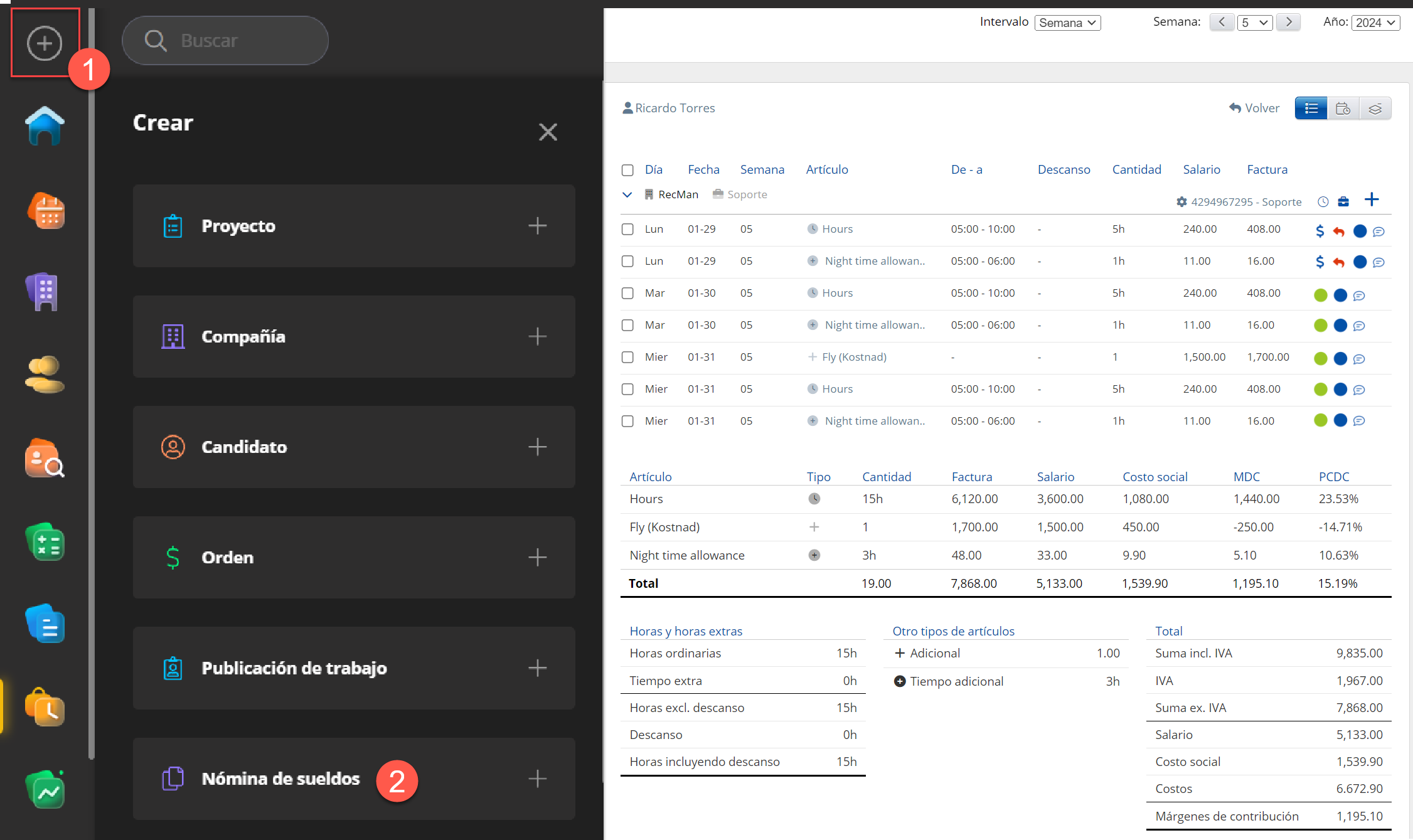Open the Intervalo Semana dropdown
The image size is (1413, 840).
(1067, 23)
